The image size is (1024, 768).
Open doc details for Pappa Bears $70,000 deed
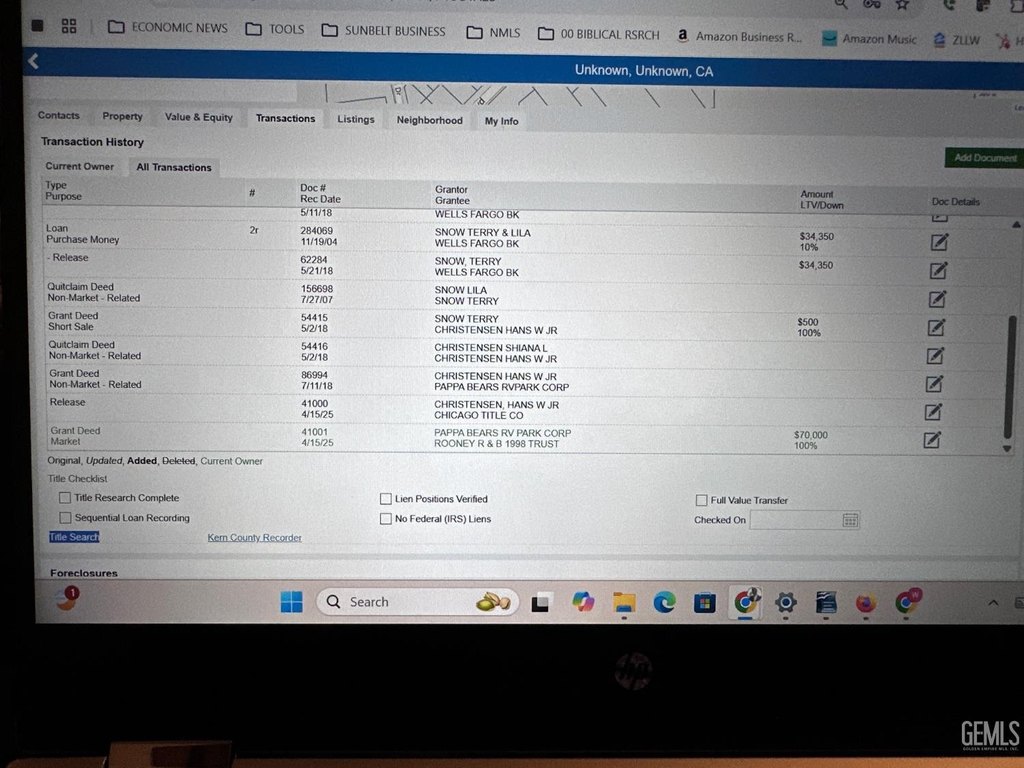click(x=932, y=440)
